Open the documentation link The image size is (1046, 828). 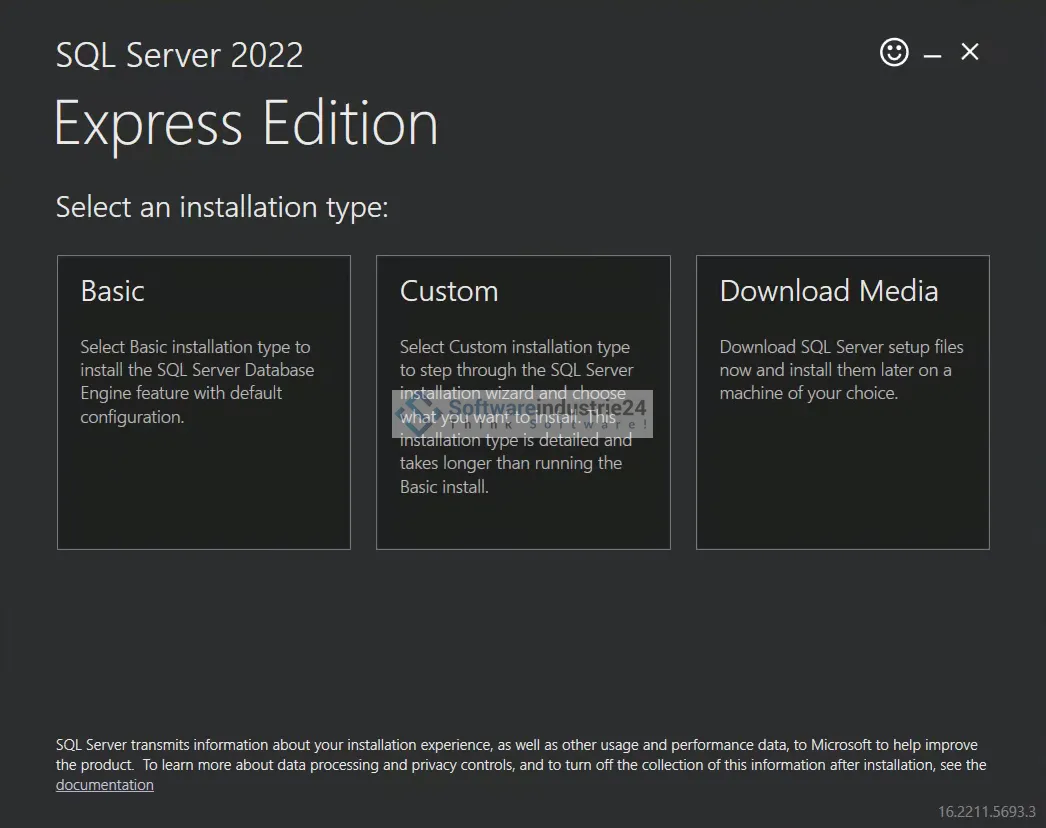click(105, 785)
